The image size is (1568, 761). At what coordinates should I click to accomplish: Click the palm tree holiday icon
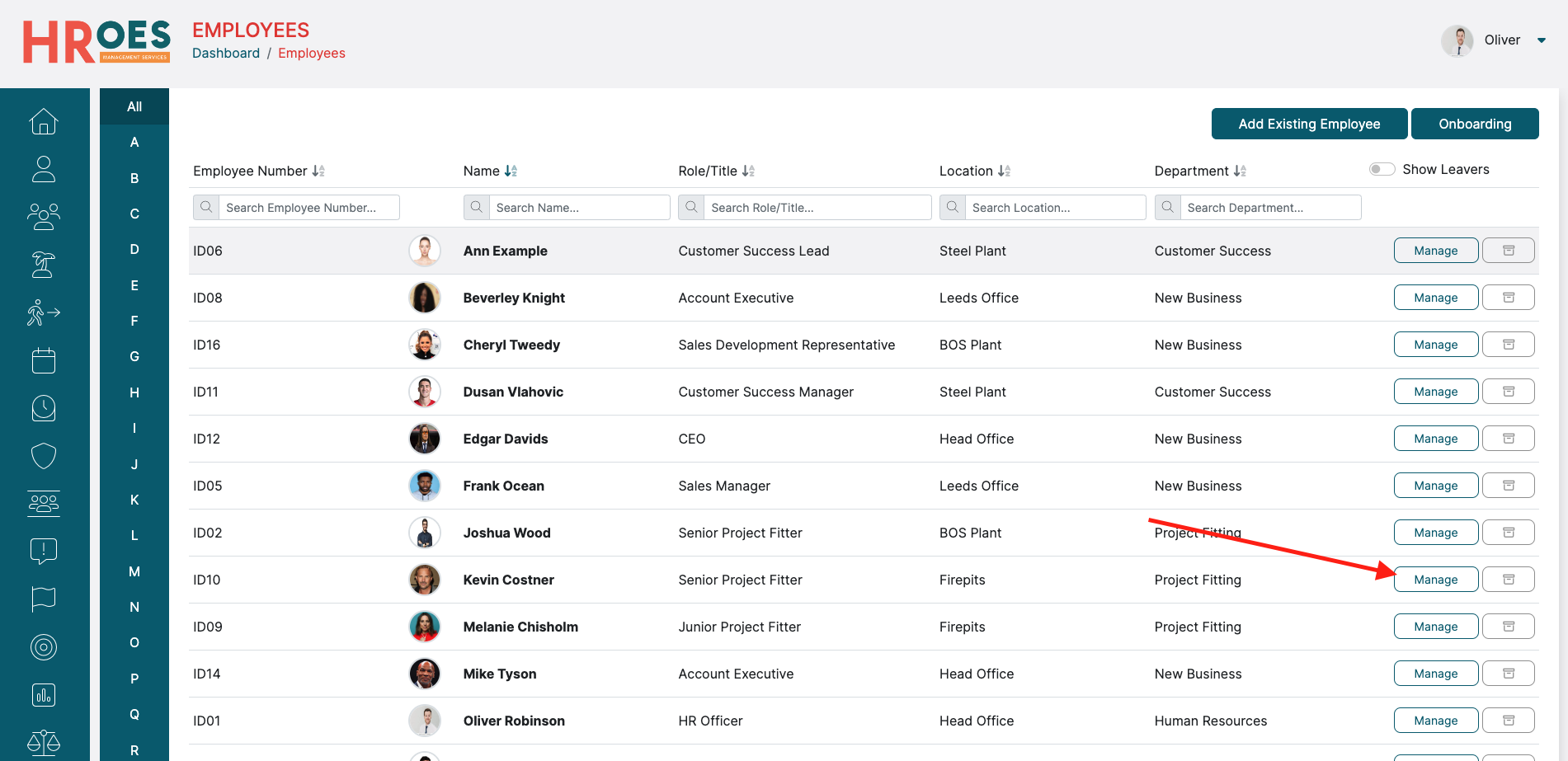44,265
